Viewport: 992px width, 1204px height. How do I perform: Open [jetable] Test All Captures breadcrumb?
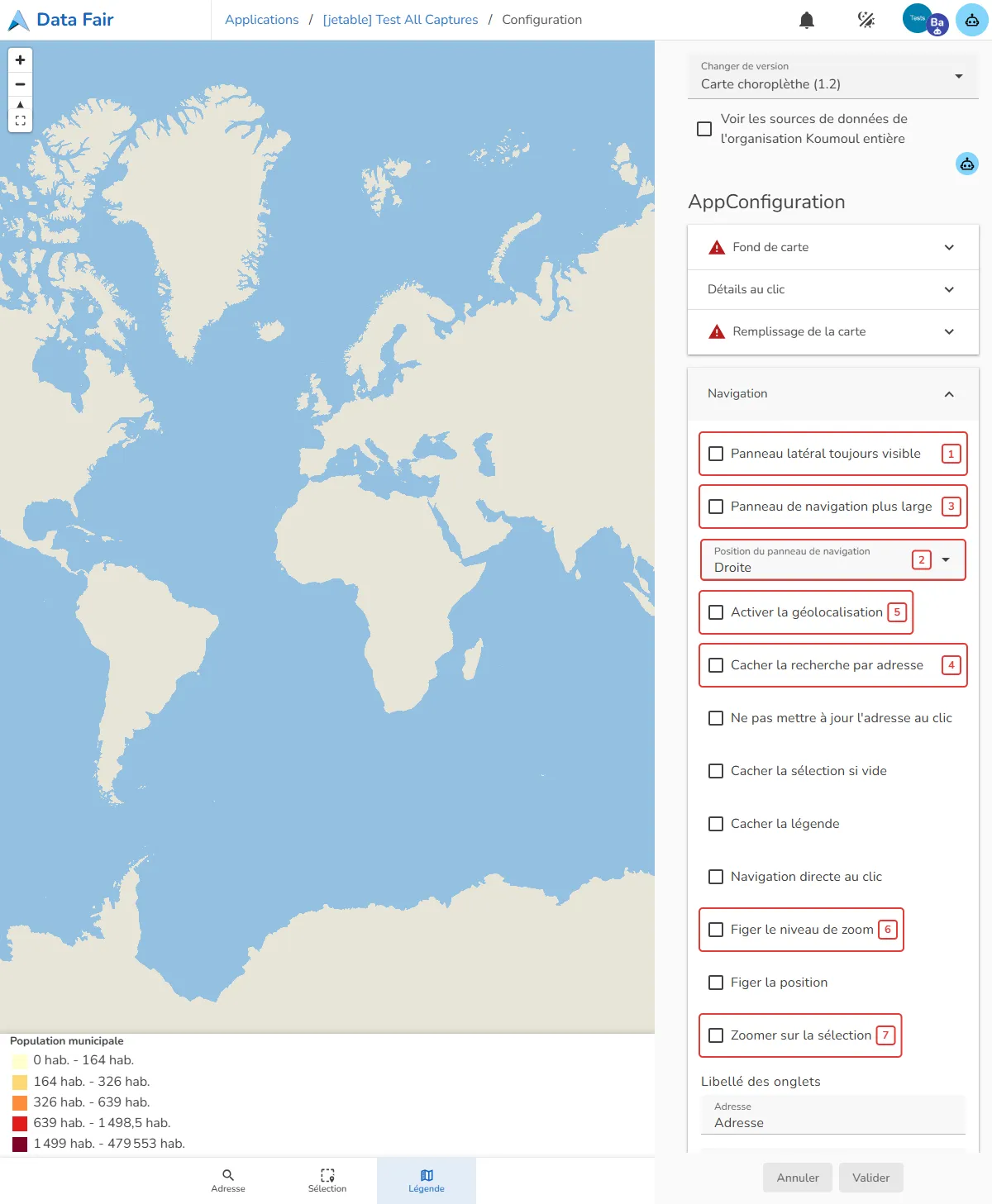point(400,20)
